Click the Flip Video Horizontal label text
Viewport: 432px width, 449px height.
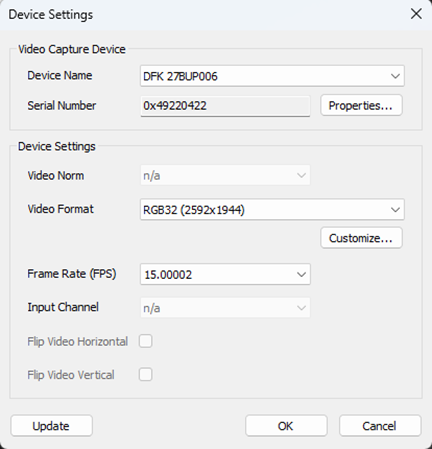78,342
